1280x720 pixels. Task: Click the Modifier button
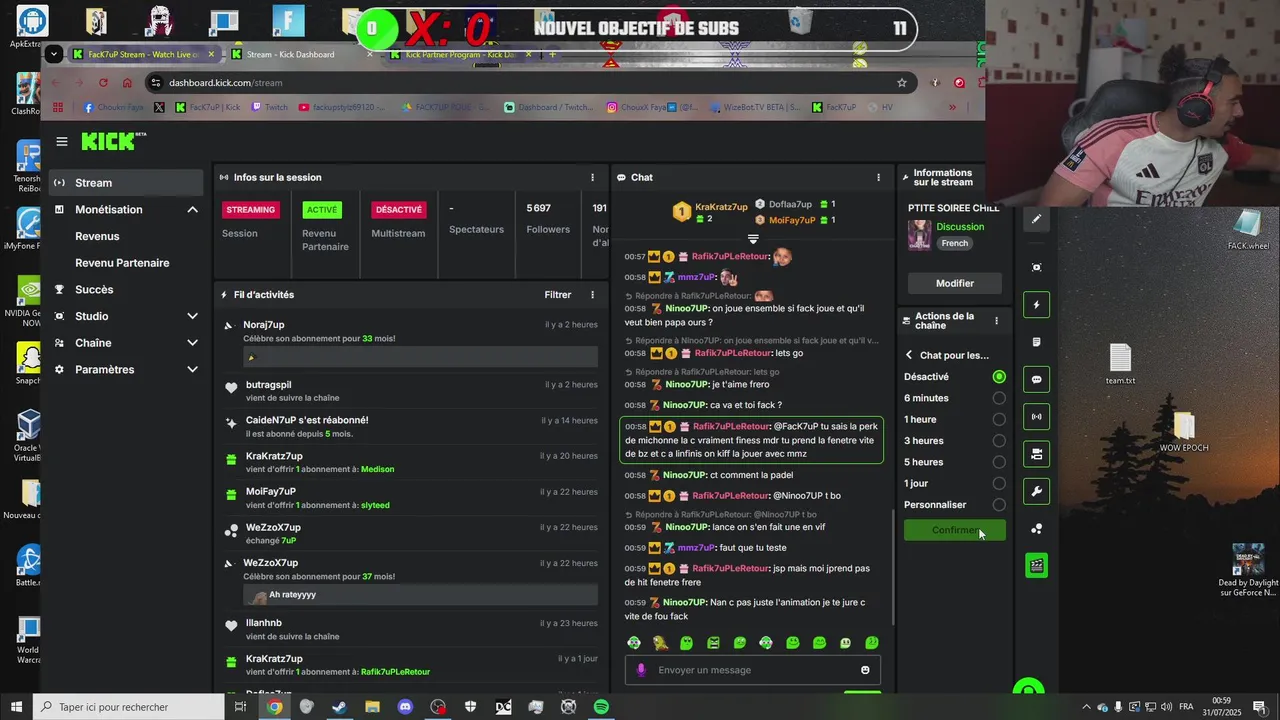954,283
